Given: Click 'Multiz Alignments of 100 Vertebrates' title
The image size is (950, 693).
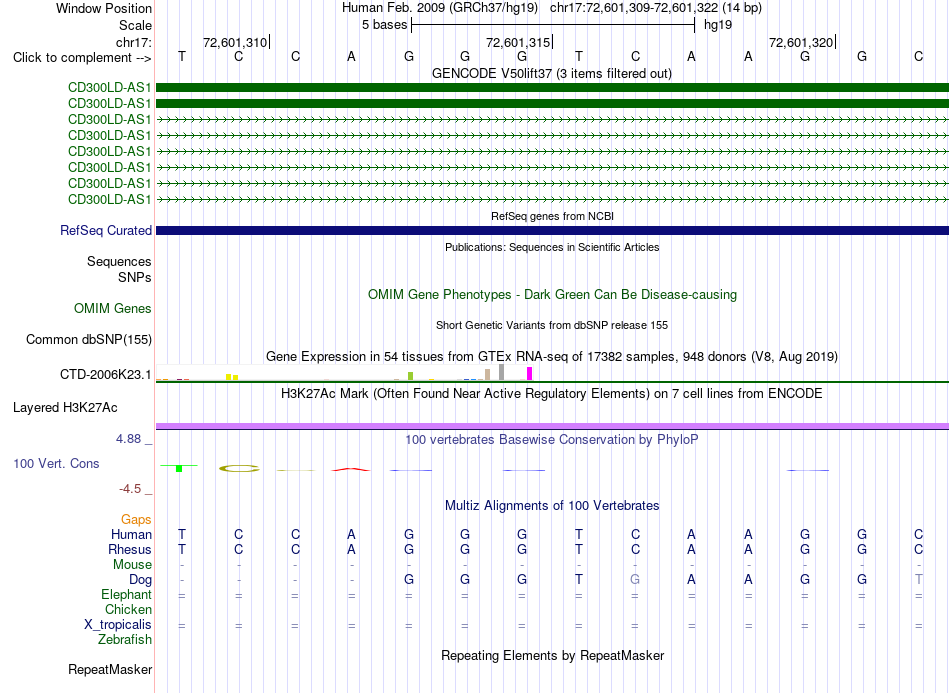Looking at the screenshot, I should [552, 505].
